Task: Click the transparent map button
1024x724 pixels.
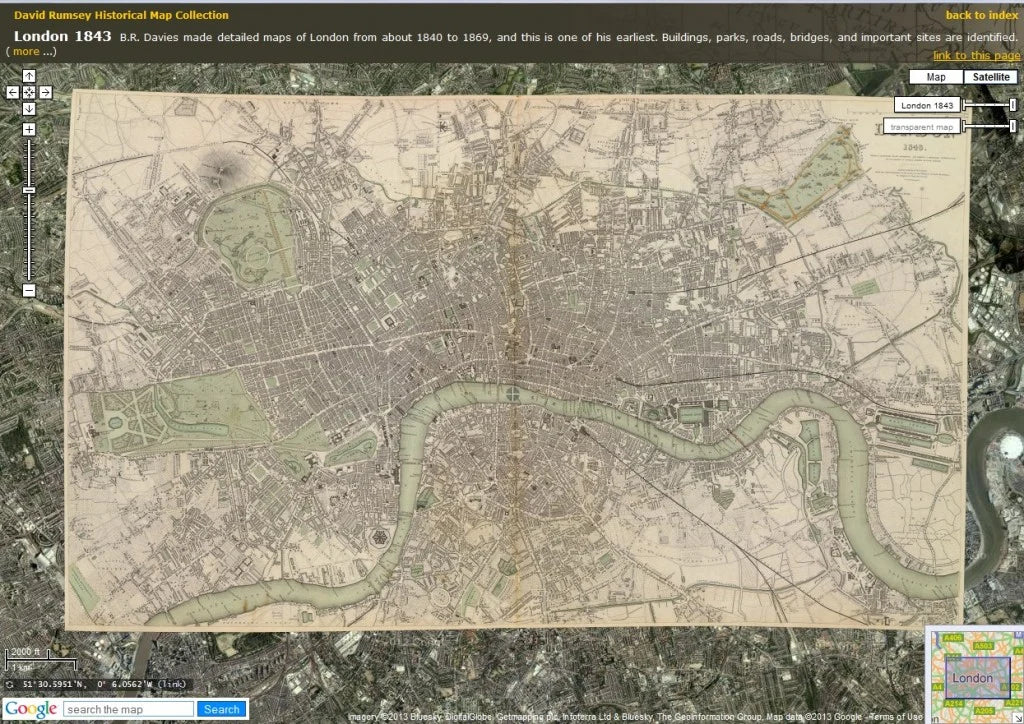Action: [921, 127]
